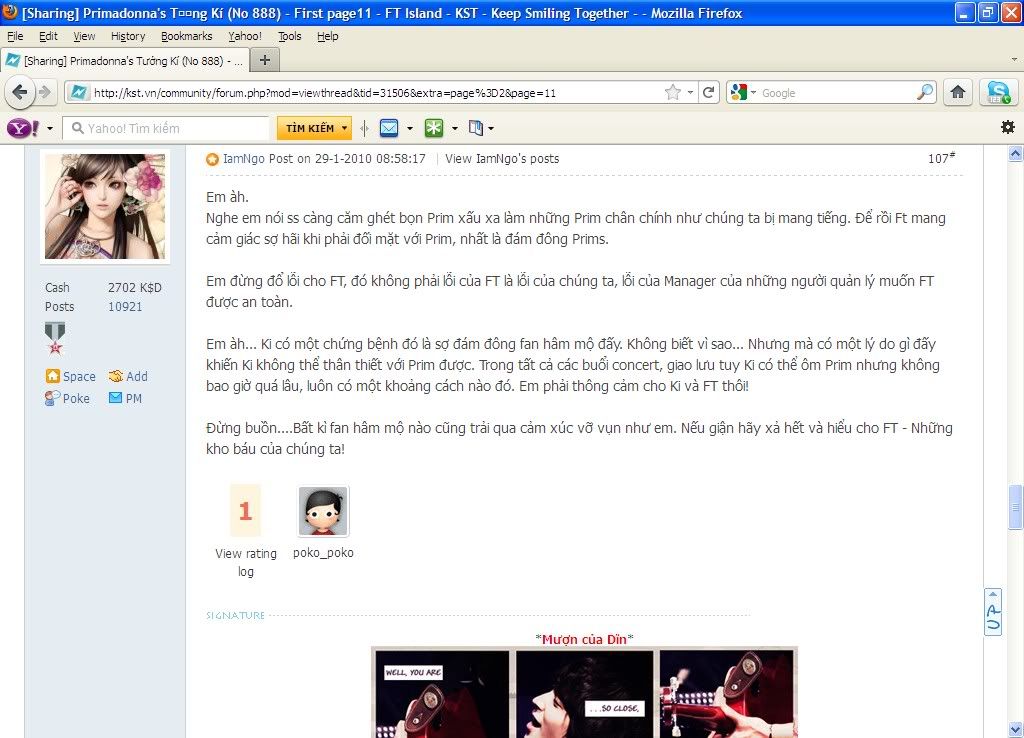
Task: Open the Yahoo Mail dropdown arrow
Action: pos(410,129)
